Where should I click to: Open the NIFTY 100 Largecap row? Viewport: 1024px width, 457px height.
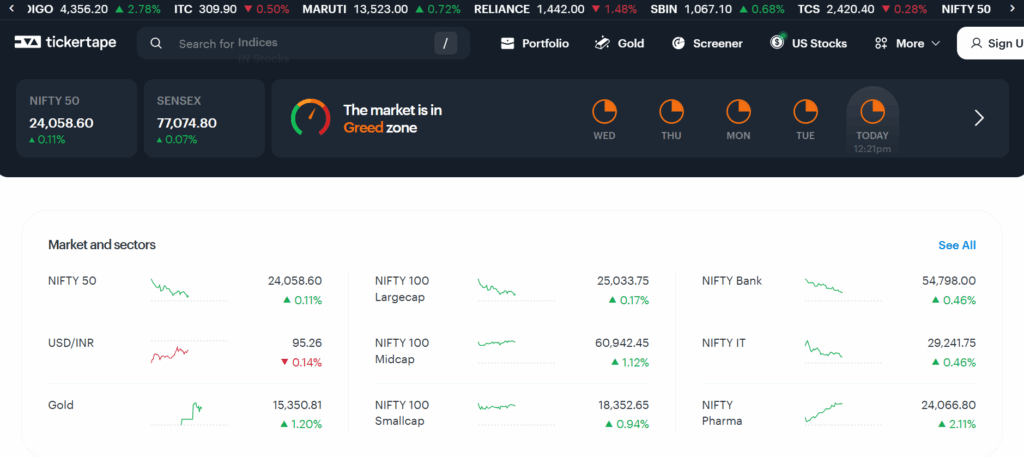click(512, 291)
